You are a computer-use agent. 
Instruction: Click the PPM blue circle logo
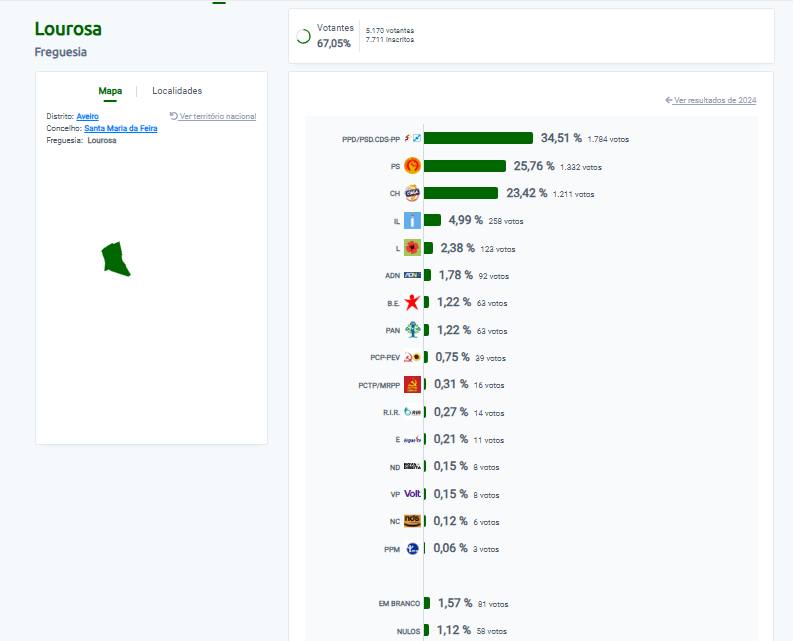tap(412, 548)
